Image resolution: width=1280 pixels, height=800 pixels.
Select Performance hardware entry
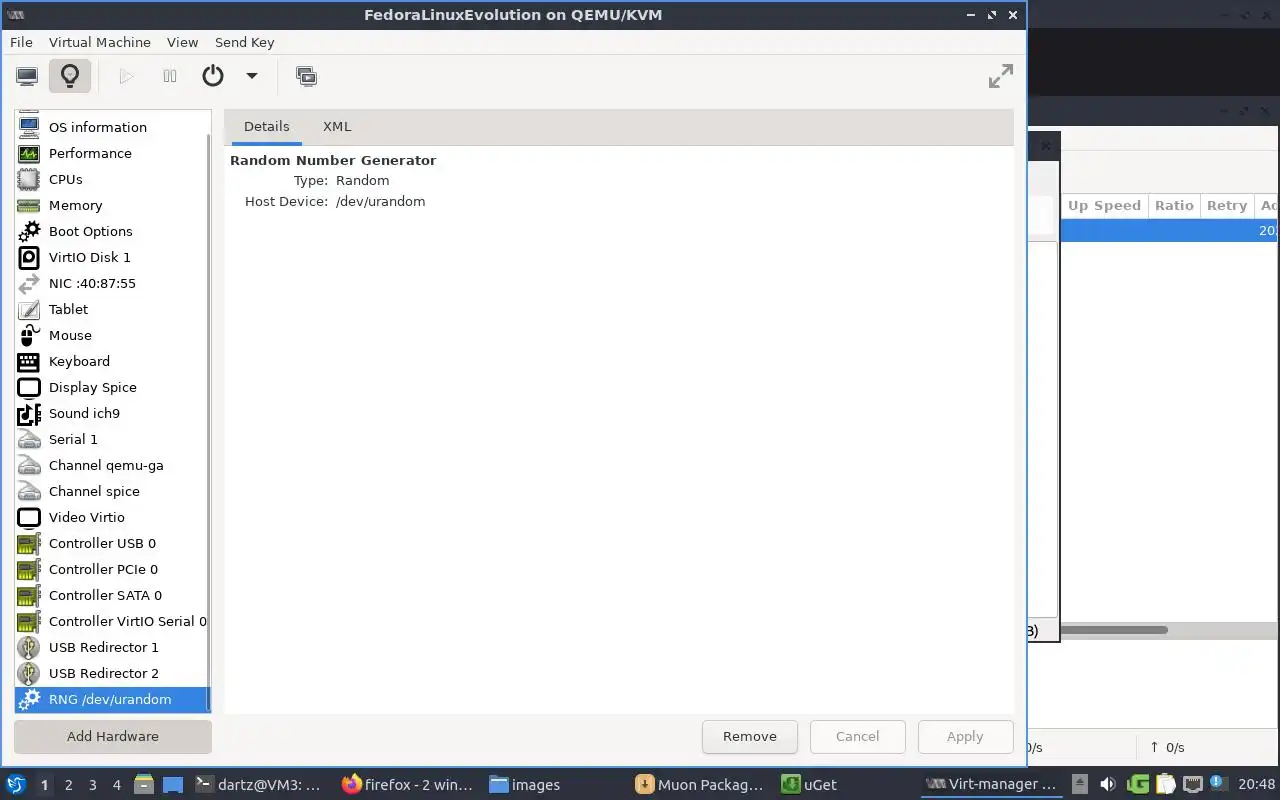click(x=112, y=153)
